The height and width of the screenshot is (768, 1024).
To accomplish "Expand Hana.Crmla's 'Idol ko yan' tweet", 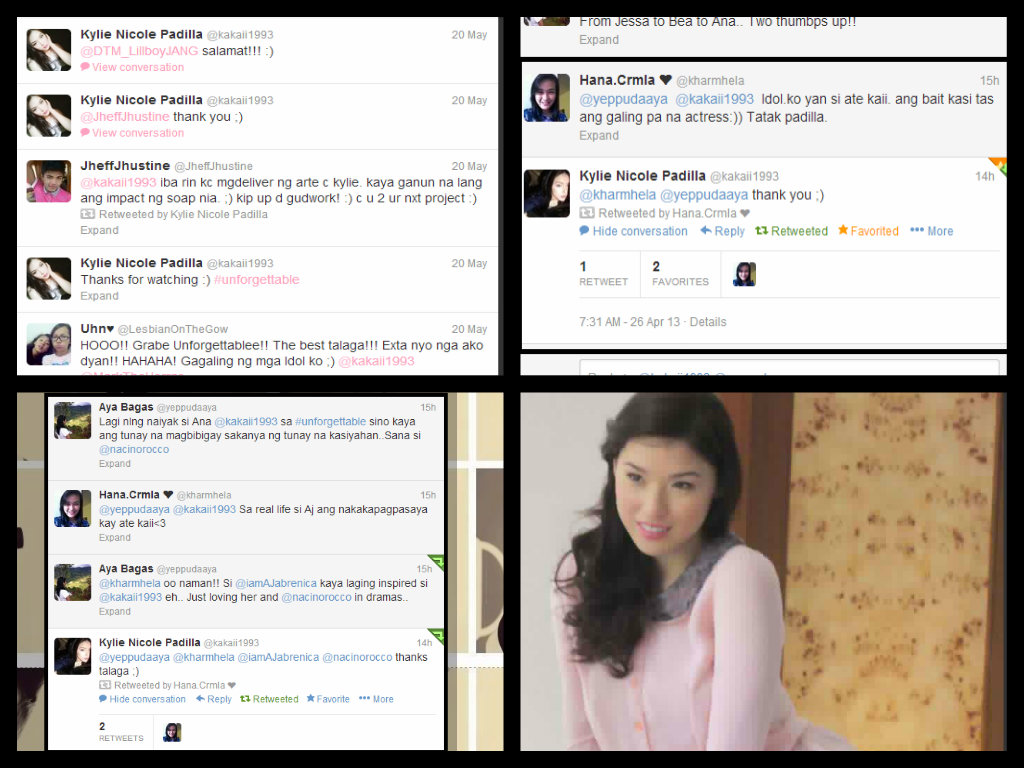I will 599,135.
